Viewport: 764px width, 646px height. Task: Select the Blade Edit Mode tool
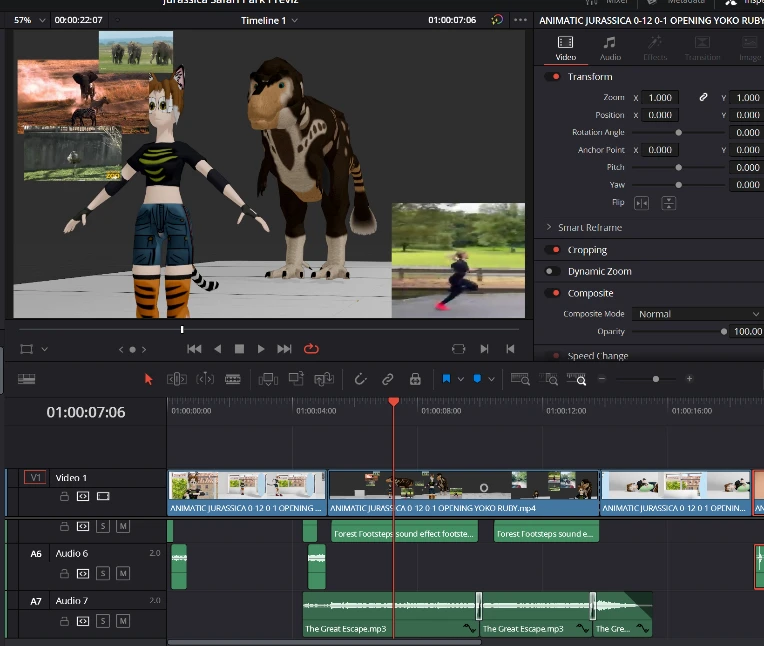pyautogui.click(x=232, y=379)
